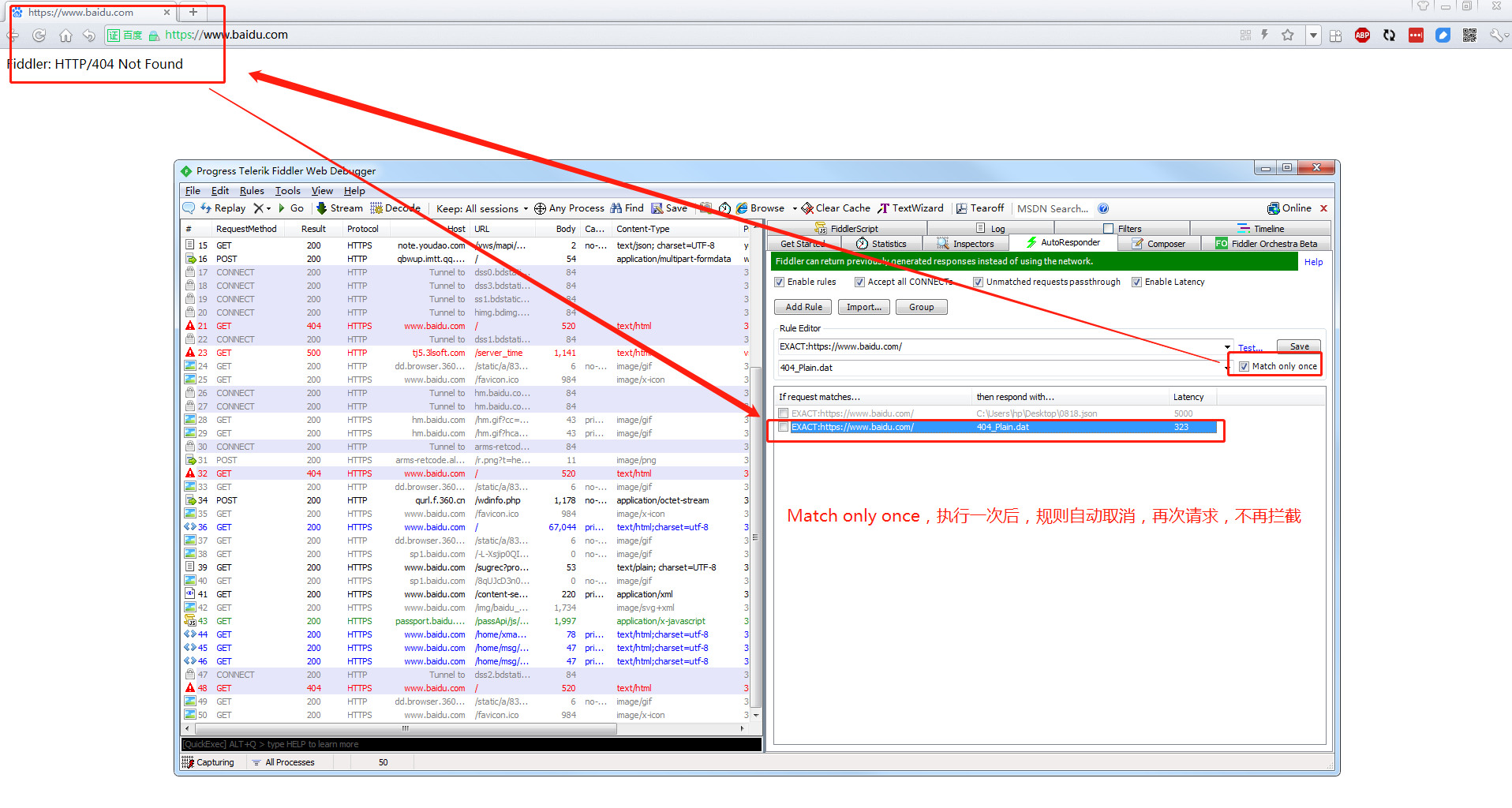Open Tools menu in Fiddler
This screenshot has height=808, width=1512.
click(x=288, y=191)
